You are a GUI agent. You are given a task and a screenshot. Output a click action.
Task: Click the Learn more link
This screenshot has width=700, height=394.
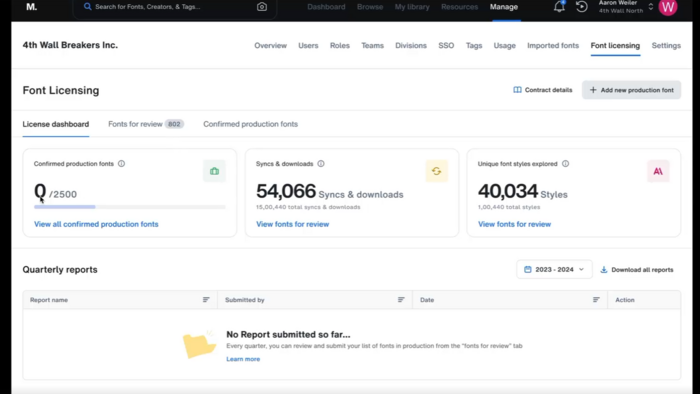tap(243, 359)
